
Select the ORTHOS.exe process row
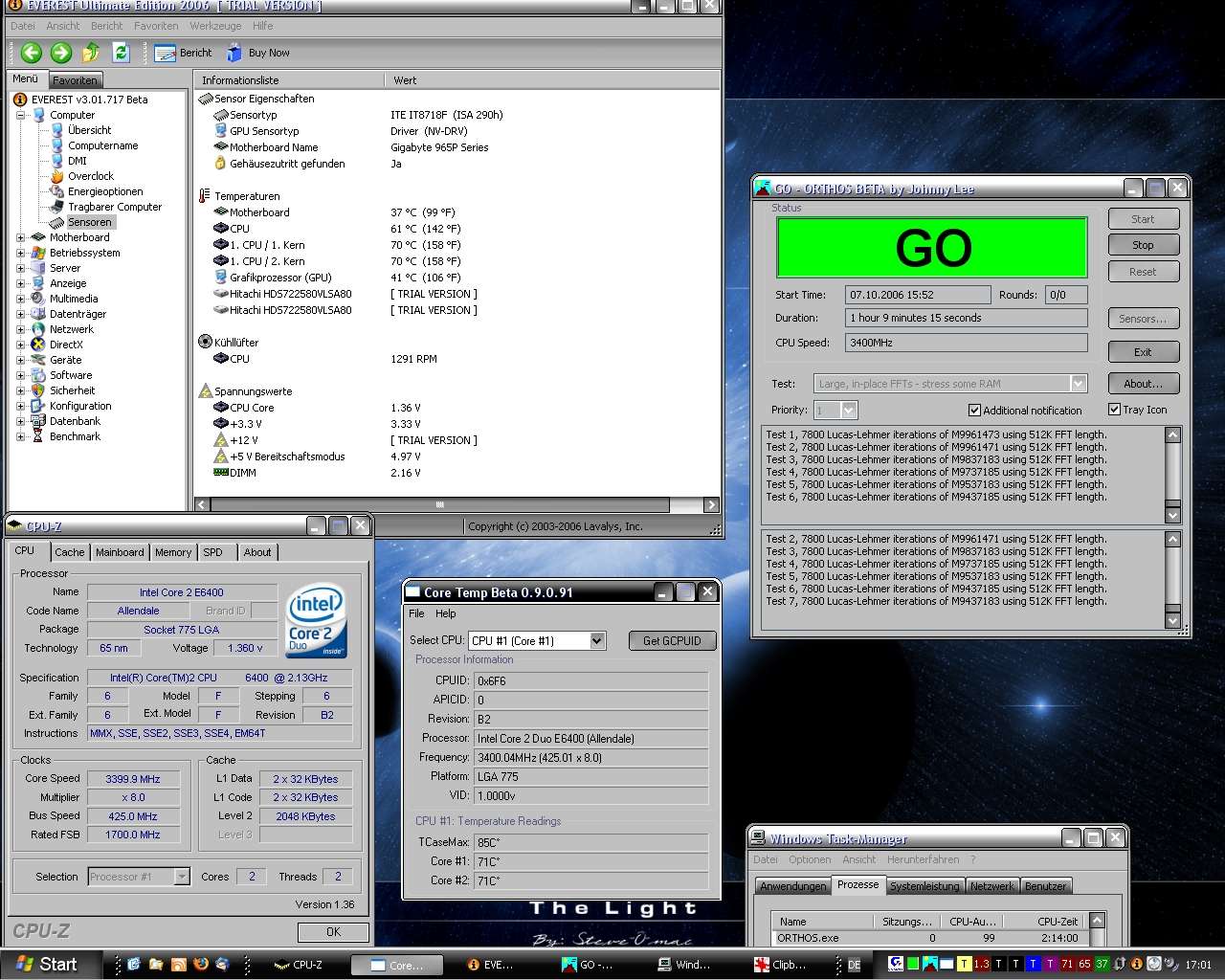coord(930,938)
